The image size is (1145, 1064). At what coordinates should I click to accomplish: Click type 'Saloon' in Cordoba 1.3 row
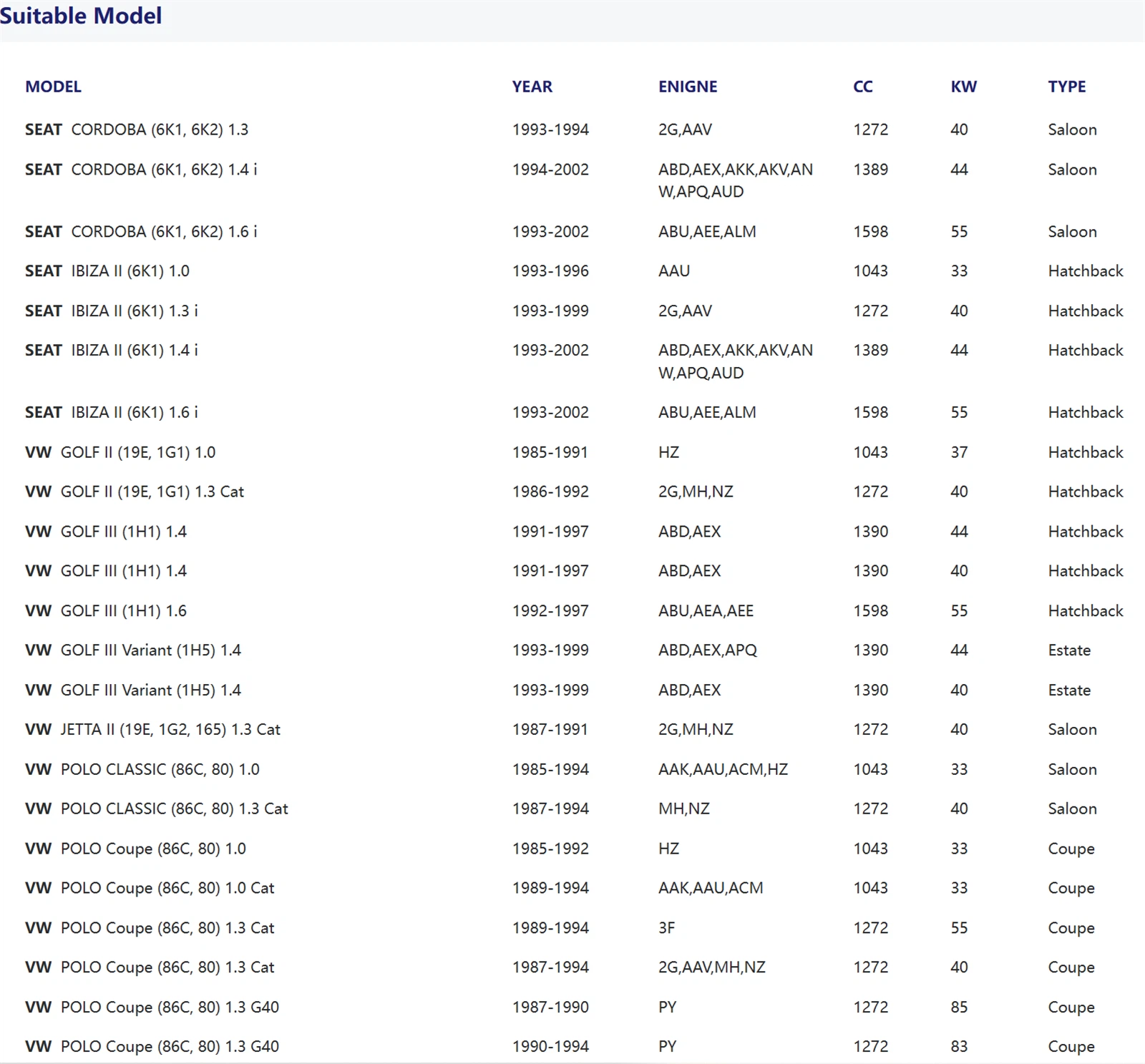(1072, 130)
